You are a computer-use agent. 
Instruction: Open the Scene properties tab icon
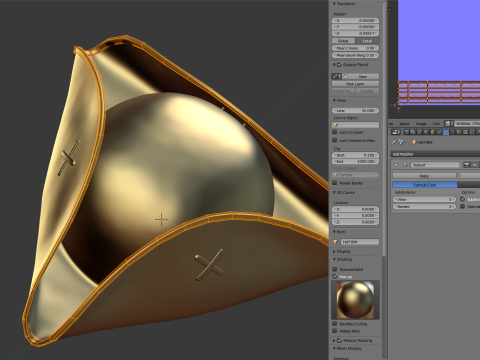pyautogui.click(x=419, y=132)
